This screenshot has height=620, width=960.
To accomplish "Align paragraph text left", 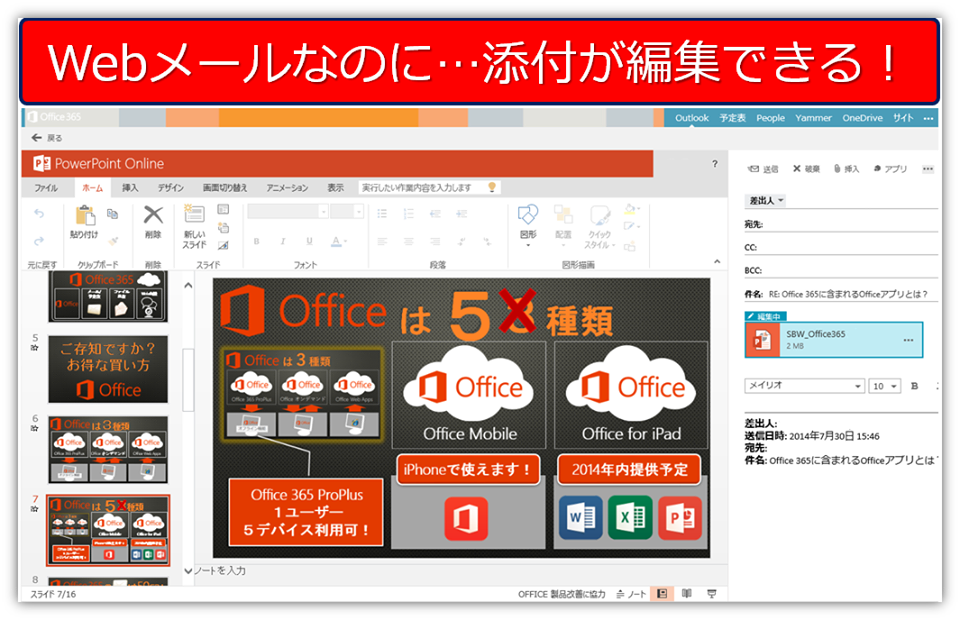I will 382,241.
